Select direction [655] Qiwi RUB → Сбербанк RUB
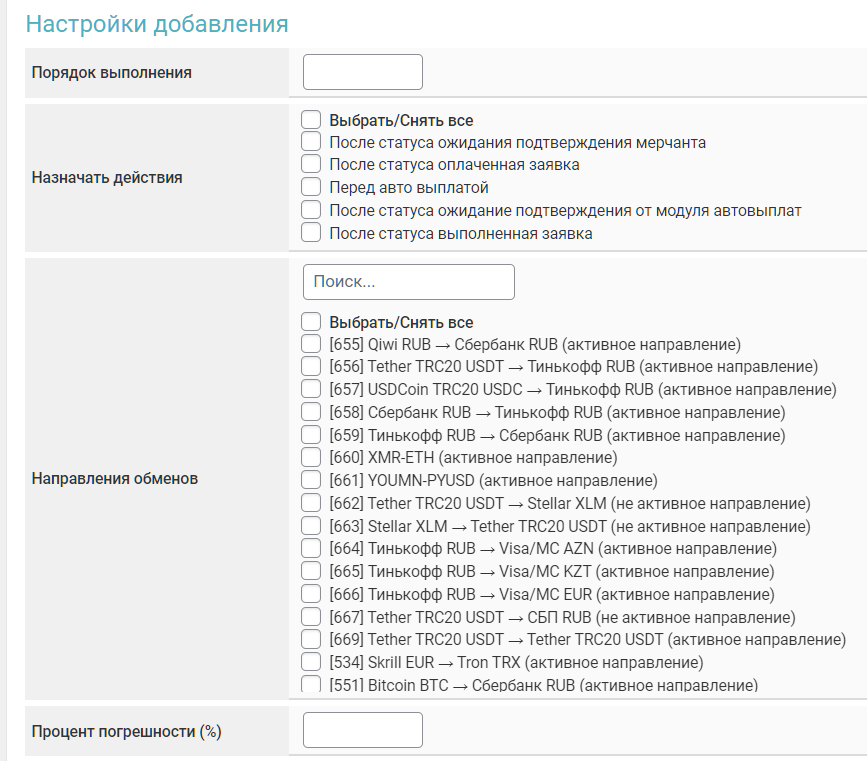 tap(311, 344)
